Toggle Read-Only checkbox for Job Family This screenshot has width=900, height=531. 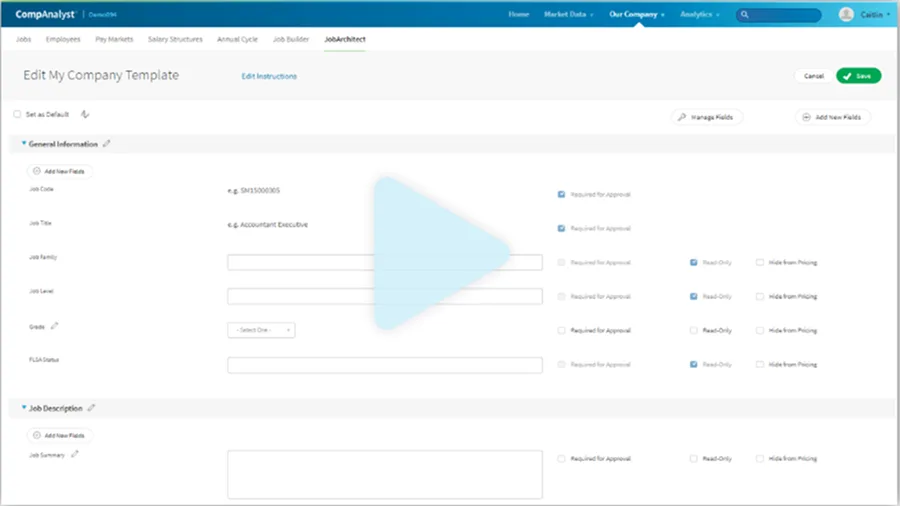(693, 262)
